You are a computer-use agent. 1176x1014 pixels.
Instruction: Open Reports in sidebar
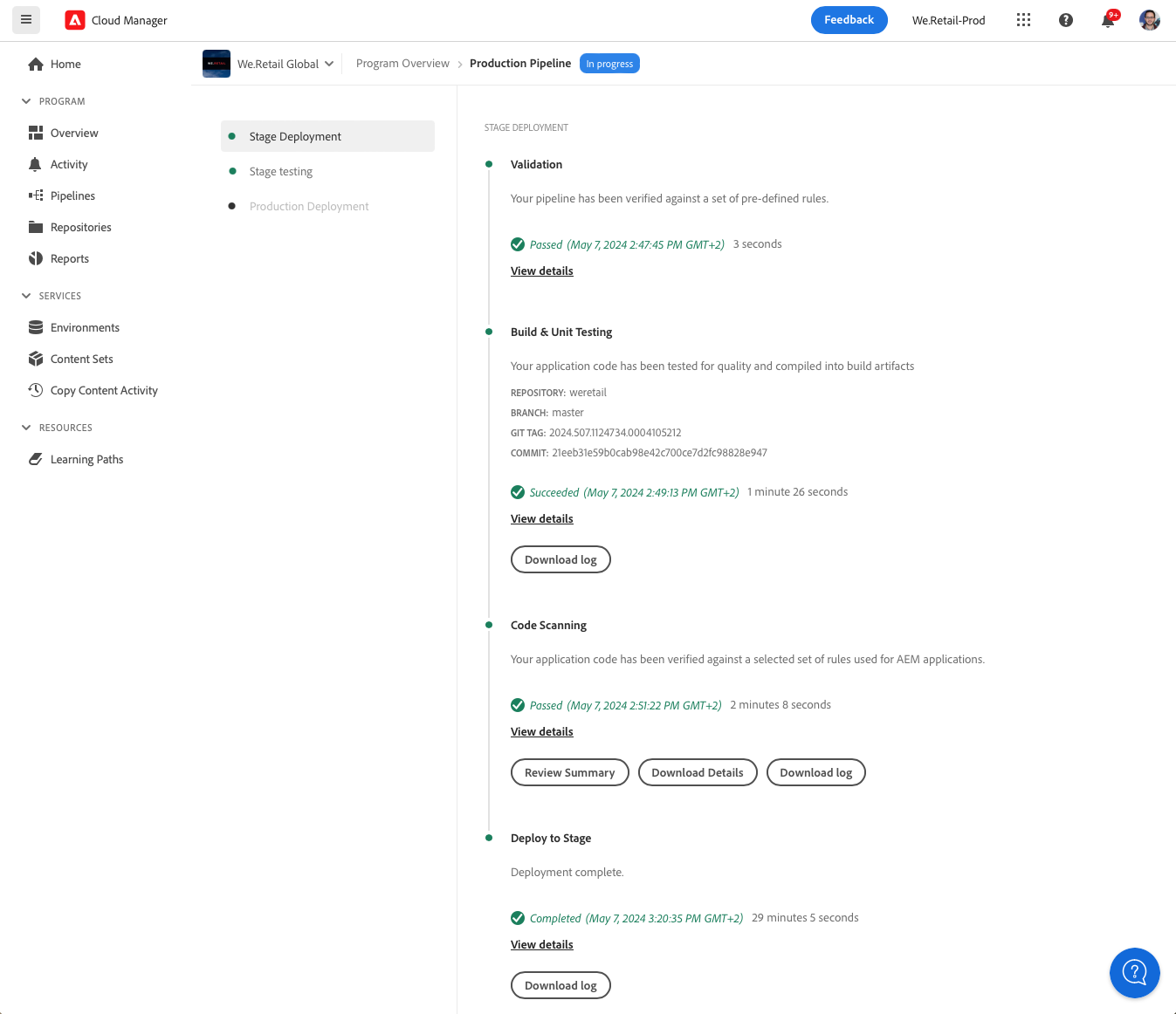[x=70, y=258]
